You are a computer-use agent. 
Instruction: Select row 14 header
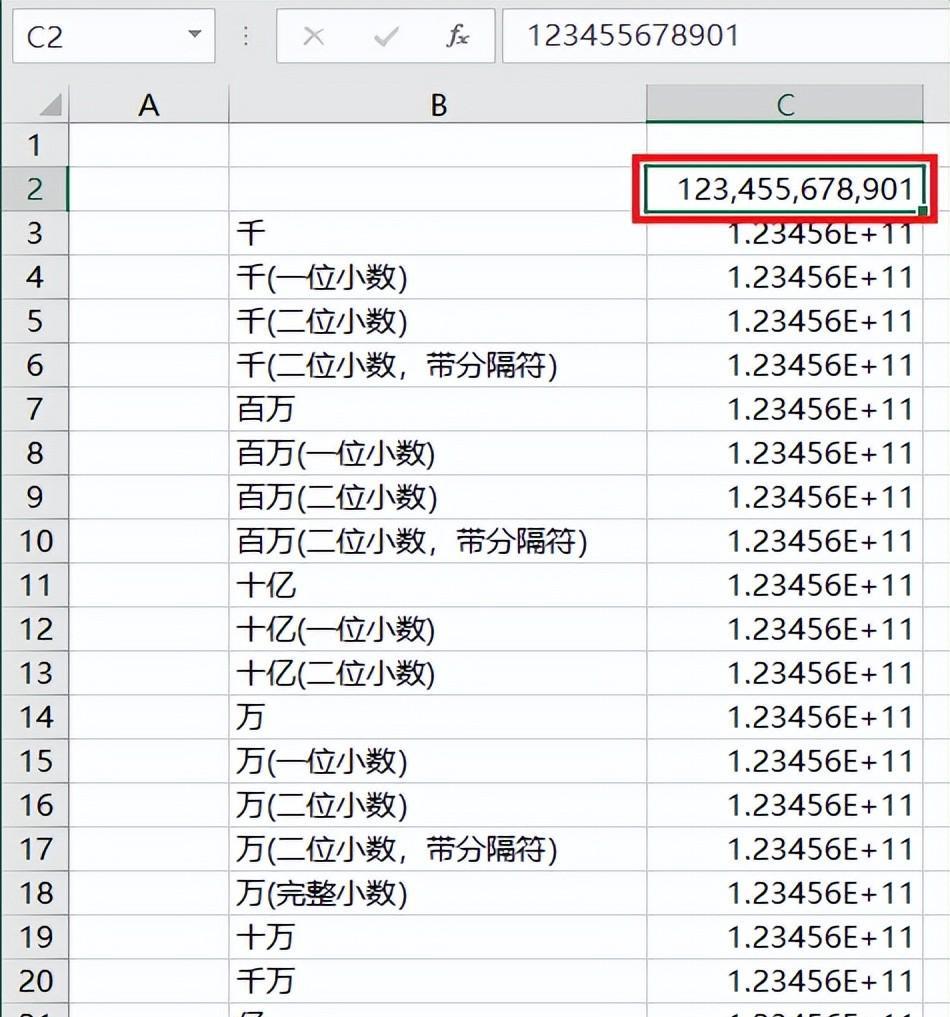pos(34,717)
